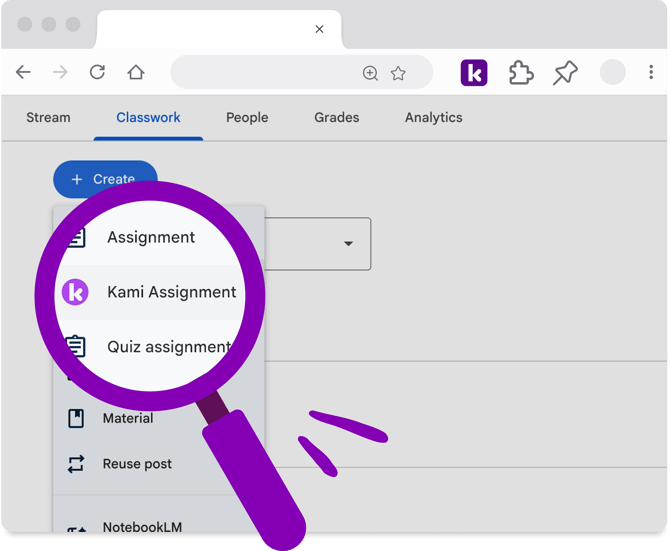Bookmark page with the star icon
Image resolution: width=670 pixels, height=551 pixels.
[398, 73]
